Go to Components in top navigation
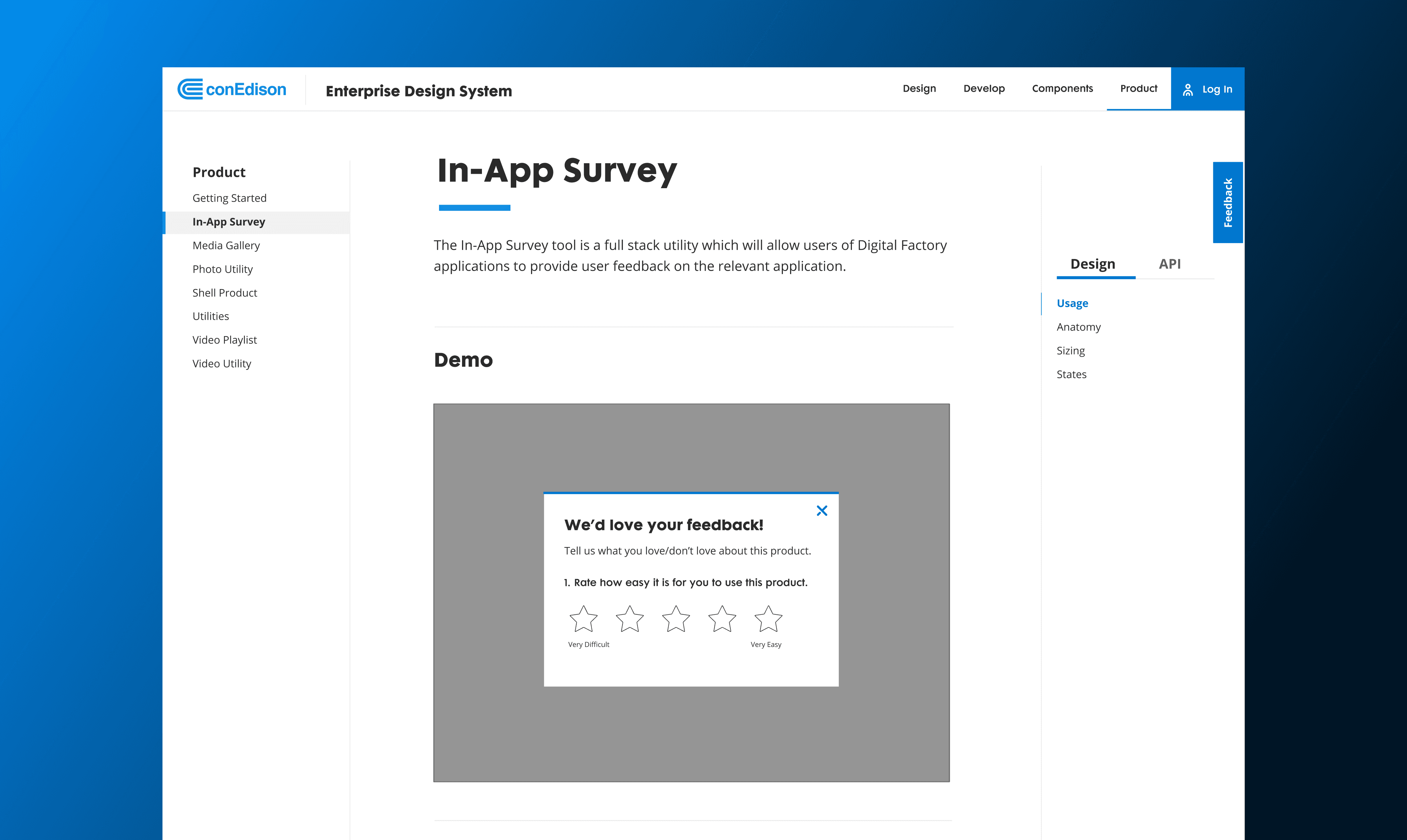Viewport: 1407px width, 840px height. coord(1062,89)
